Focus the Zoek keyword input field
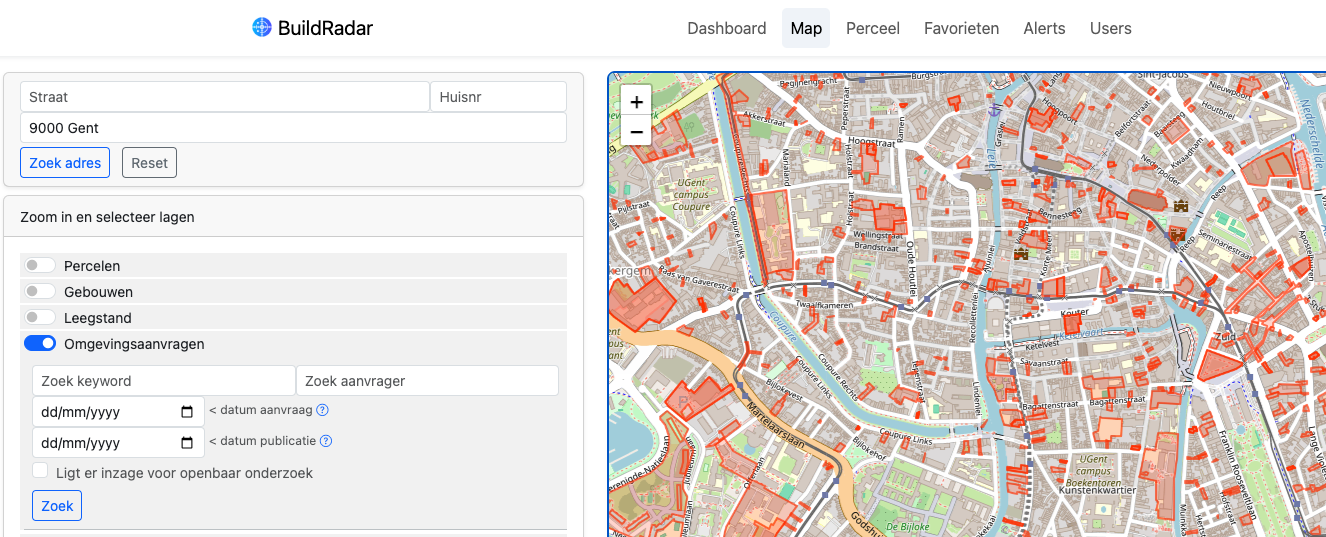Image resolution: width=1326 pixels, height=537 pixels. pos(163,381)
